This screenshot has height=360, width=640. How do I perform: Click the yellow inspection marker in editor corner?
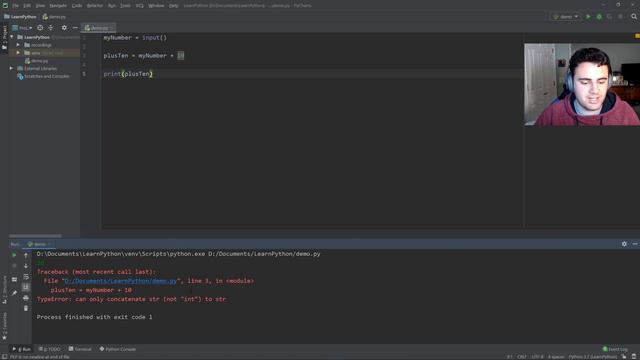pyautogui.click(x=637, y=36)
